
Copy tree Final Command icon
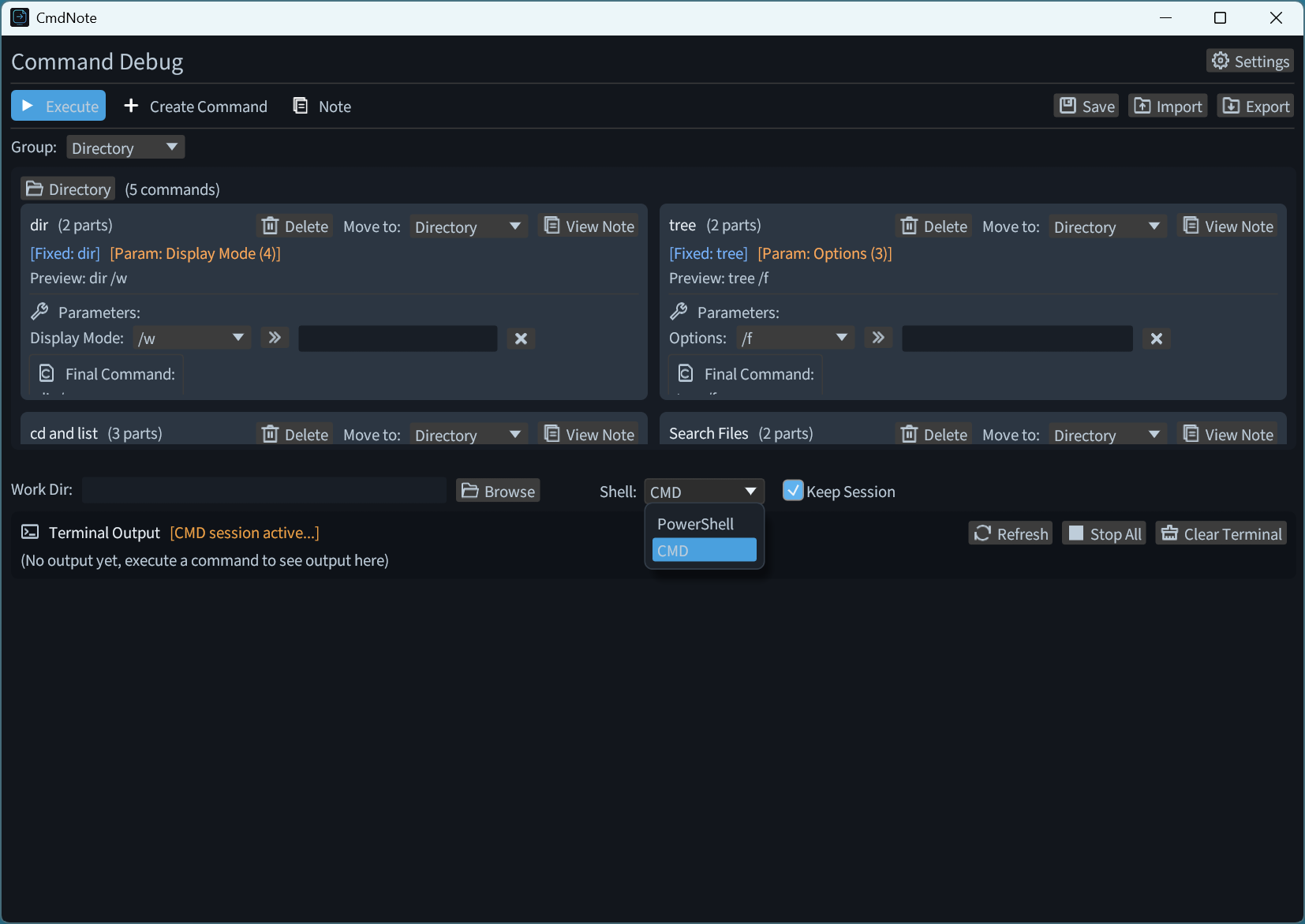pos(686,373)
